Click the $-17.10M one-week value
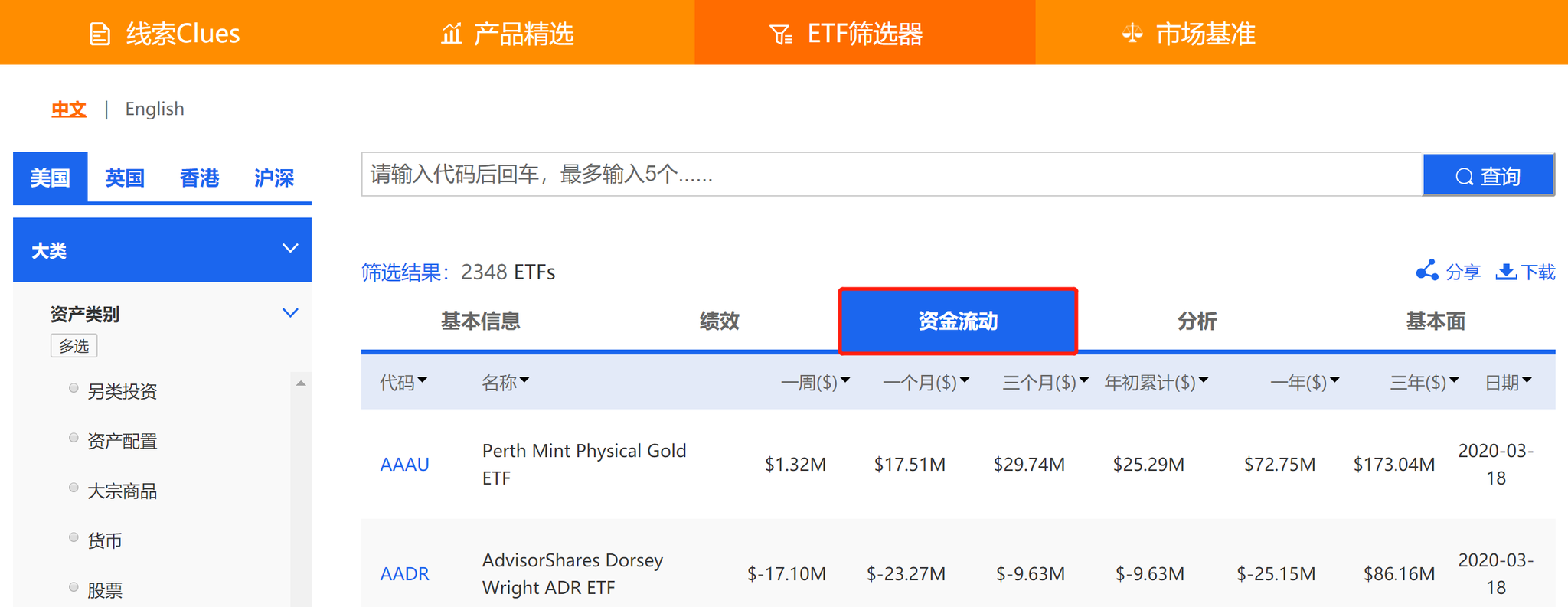 786,573
